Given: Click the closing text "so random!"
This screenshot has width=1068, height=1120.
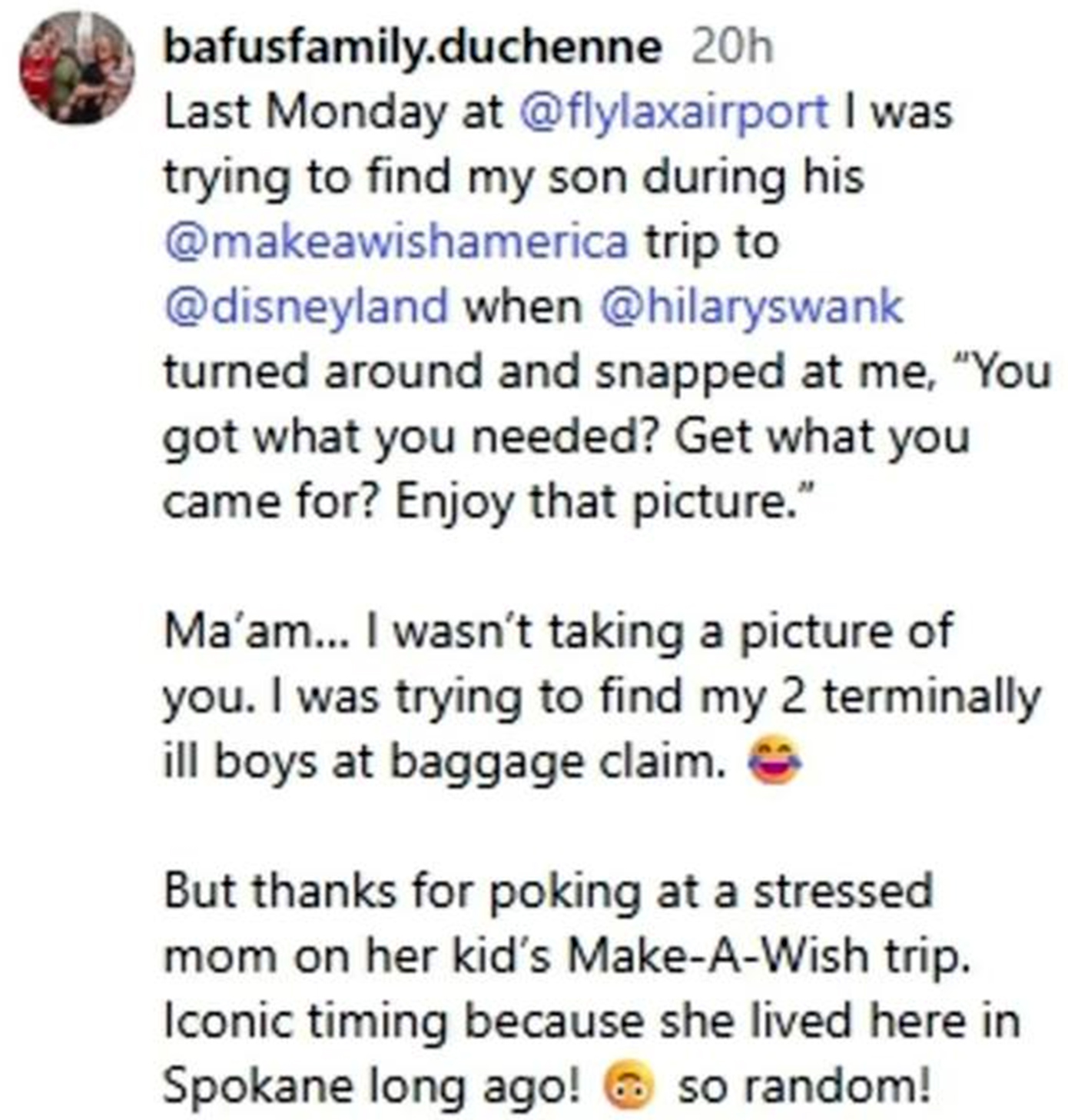Looking at the screenshot, I should [x=804, y=1087].
